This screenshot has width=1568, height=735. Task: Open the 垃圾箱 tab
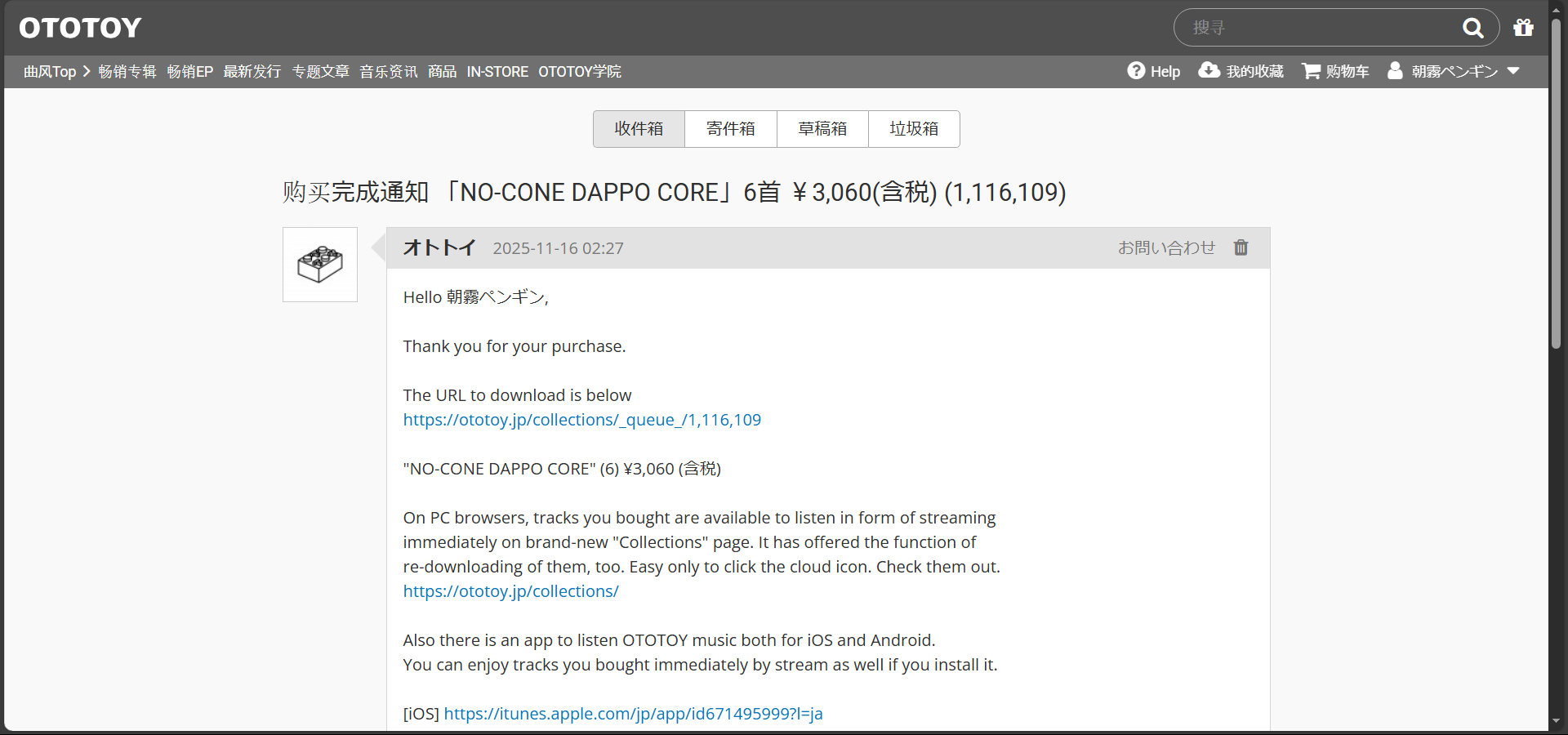(x=913, y=129)
